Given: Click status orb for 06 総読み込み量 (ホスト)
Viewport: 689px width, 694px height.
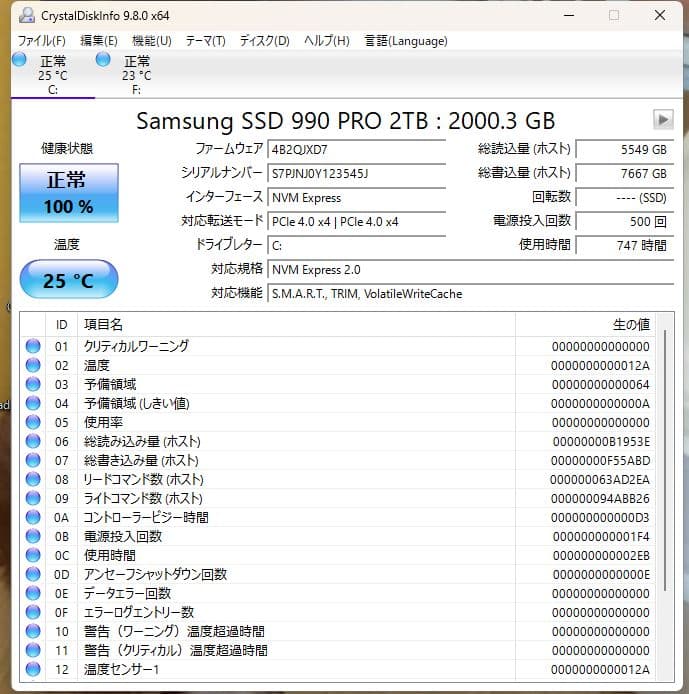Looking at the screenshot, I should click(x=33, y=441).
